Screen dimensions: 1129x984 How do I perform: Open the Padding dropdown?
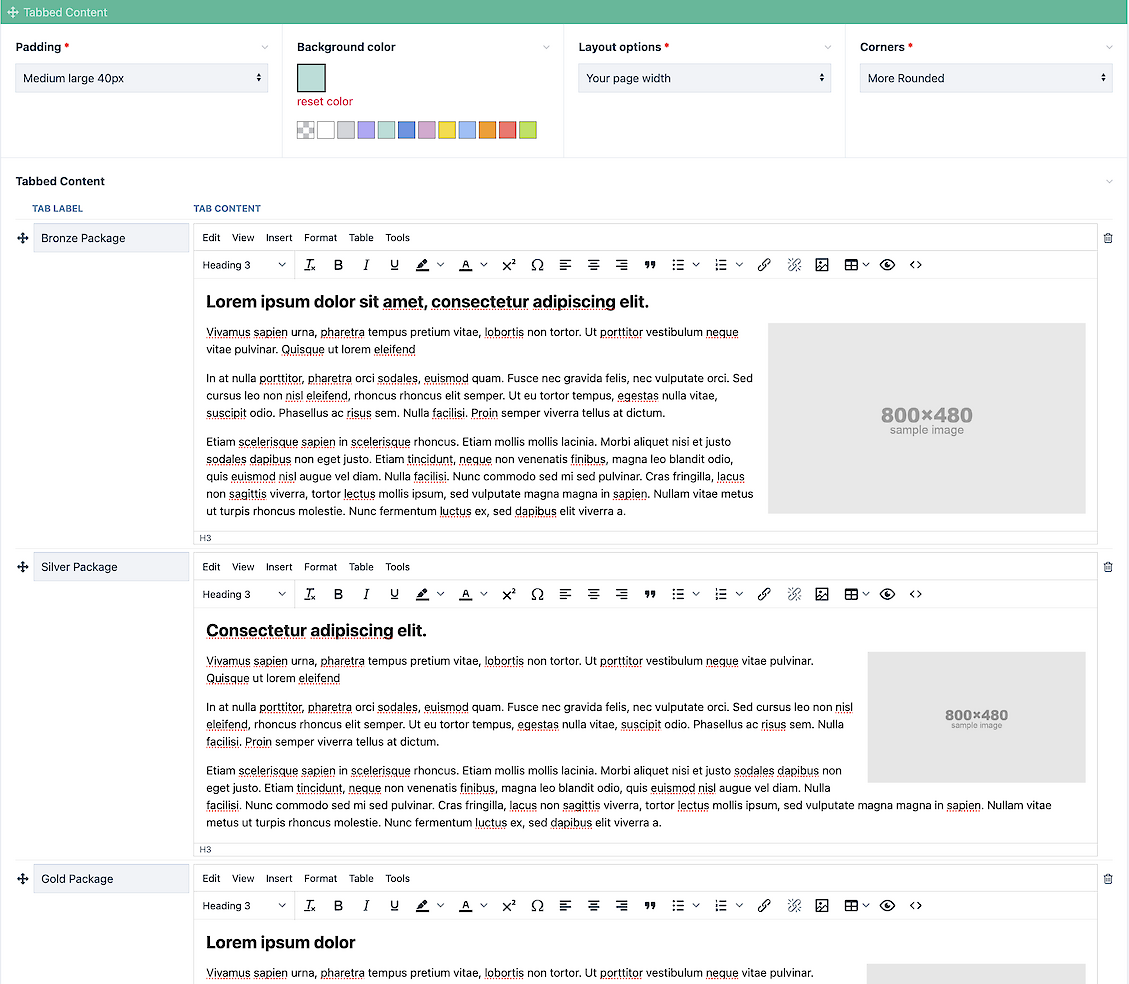(141, 78)
